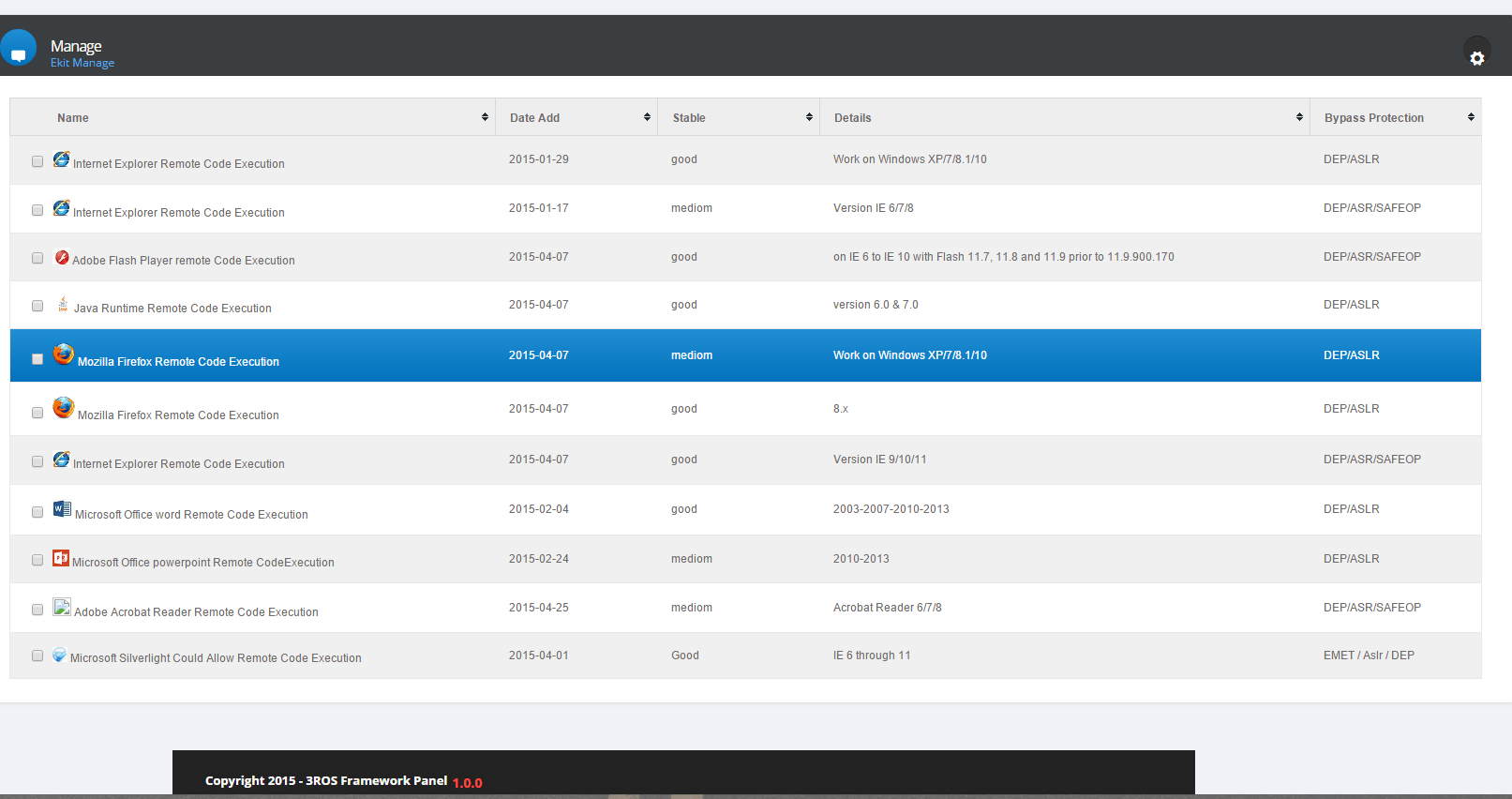
Task: Select Microsoft Office powerpoint Remote CodeExecution
Action: (x=203, y=563)
